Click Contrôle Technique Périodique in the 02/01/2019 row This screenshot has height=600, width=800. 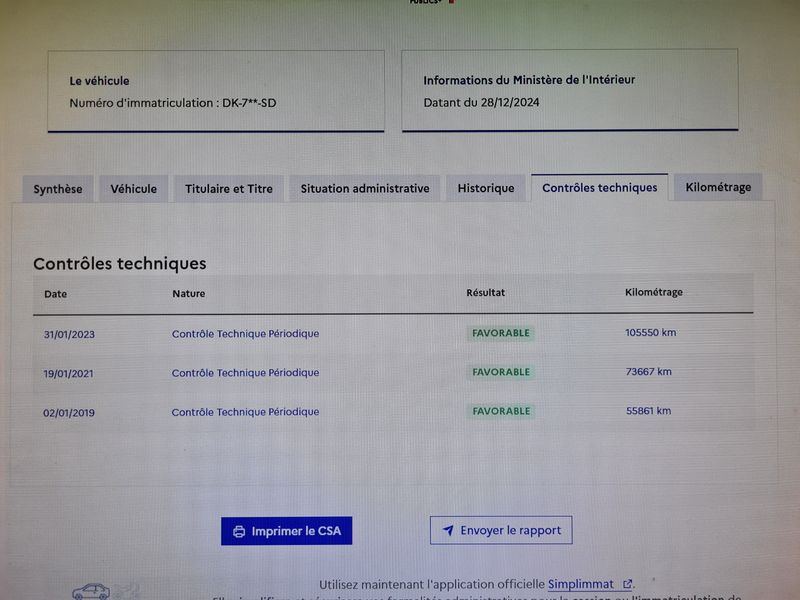[245, 412]
